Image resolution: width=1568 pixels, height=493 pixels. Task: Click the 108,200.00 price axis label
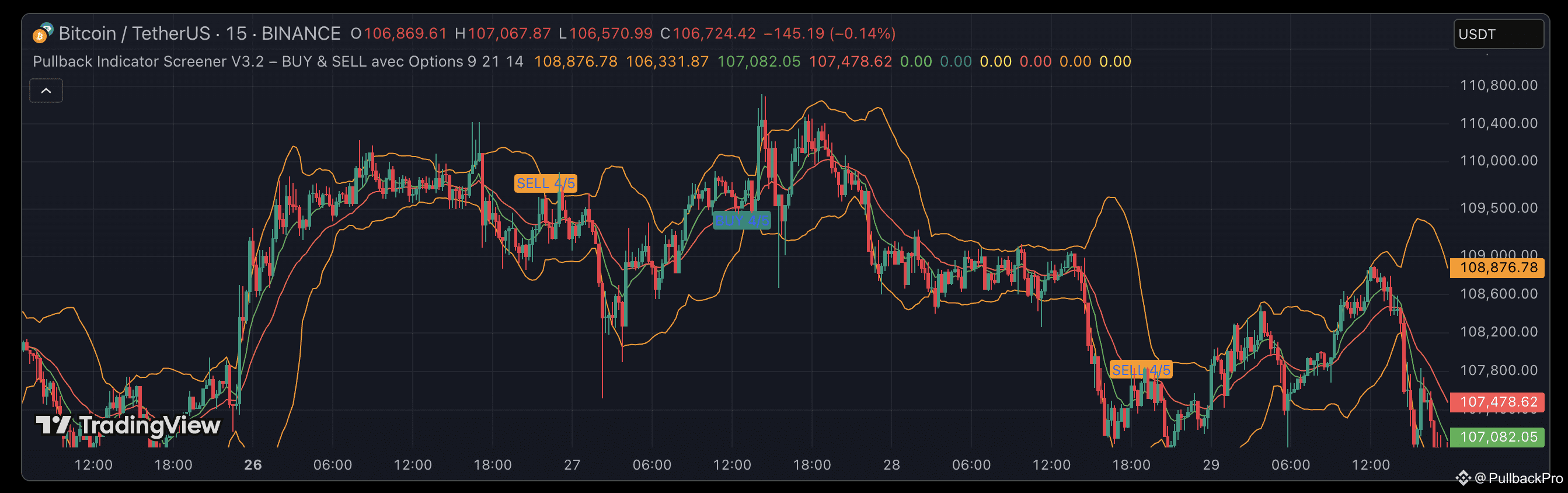1499,332
